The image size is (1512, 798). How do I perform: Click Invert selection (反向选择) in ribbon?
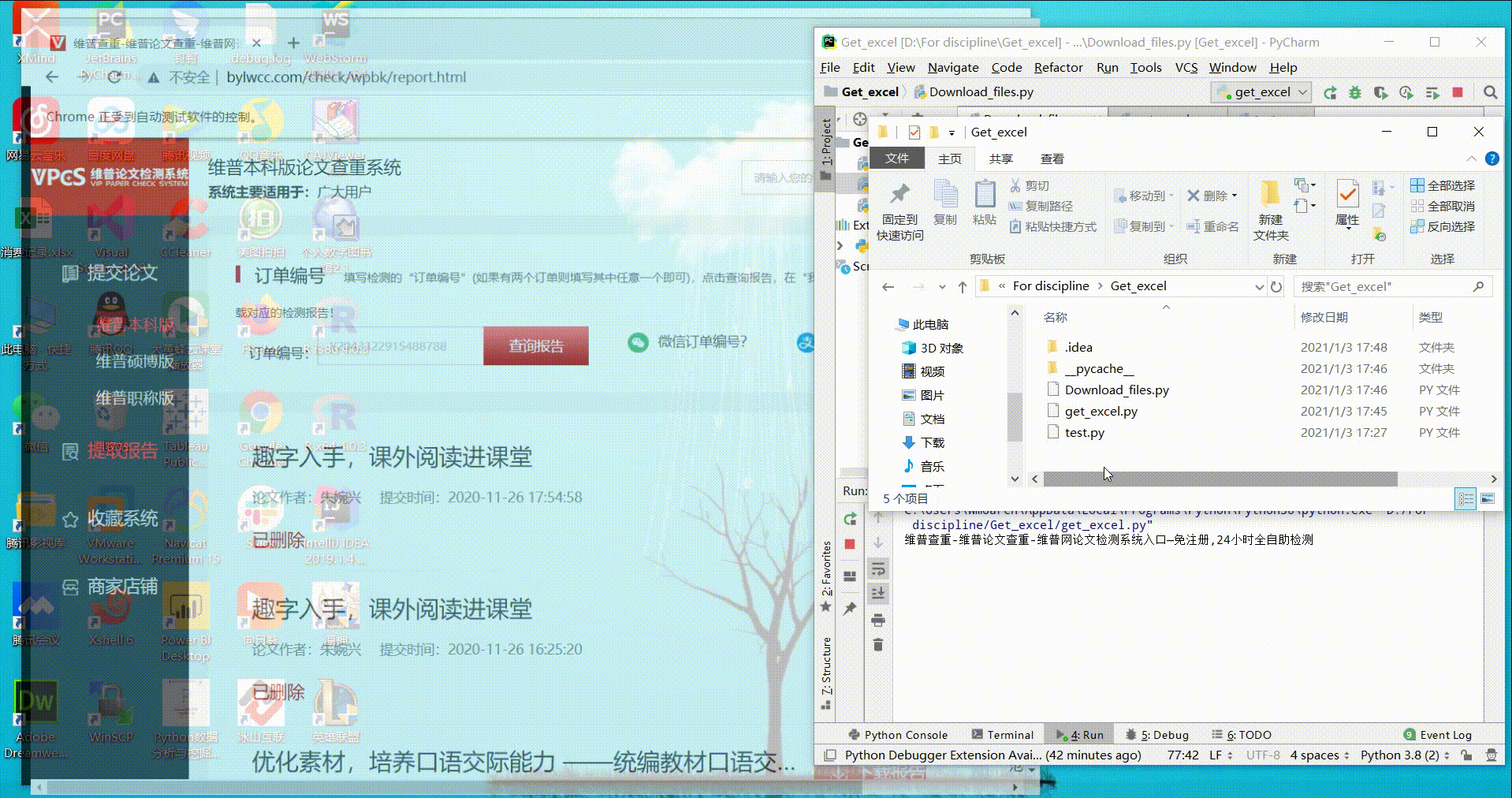pos(1443,226)
